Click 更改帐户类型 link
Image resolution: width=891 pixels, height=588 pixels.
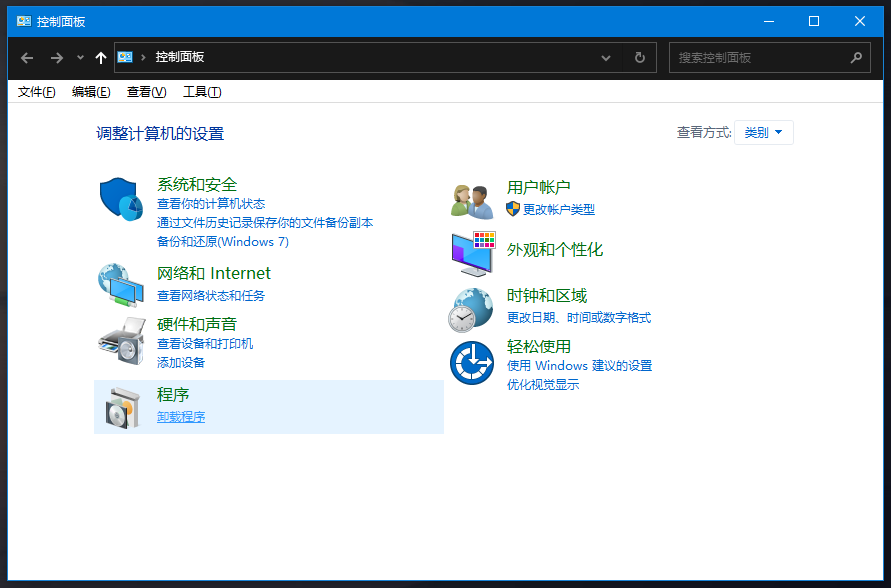559,209
